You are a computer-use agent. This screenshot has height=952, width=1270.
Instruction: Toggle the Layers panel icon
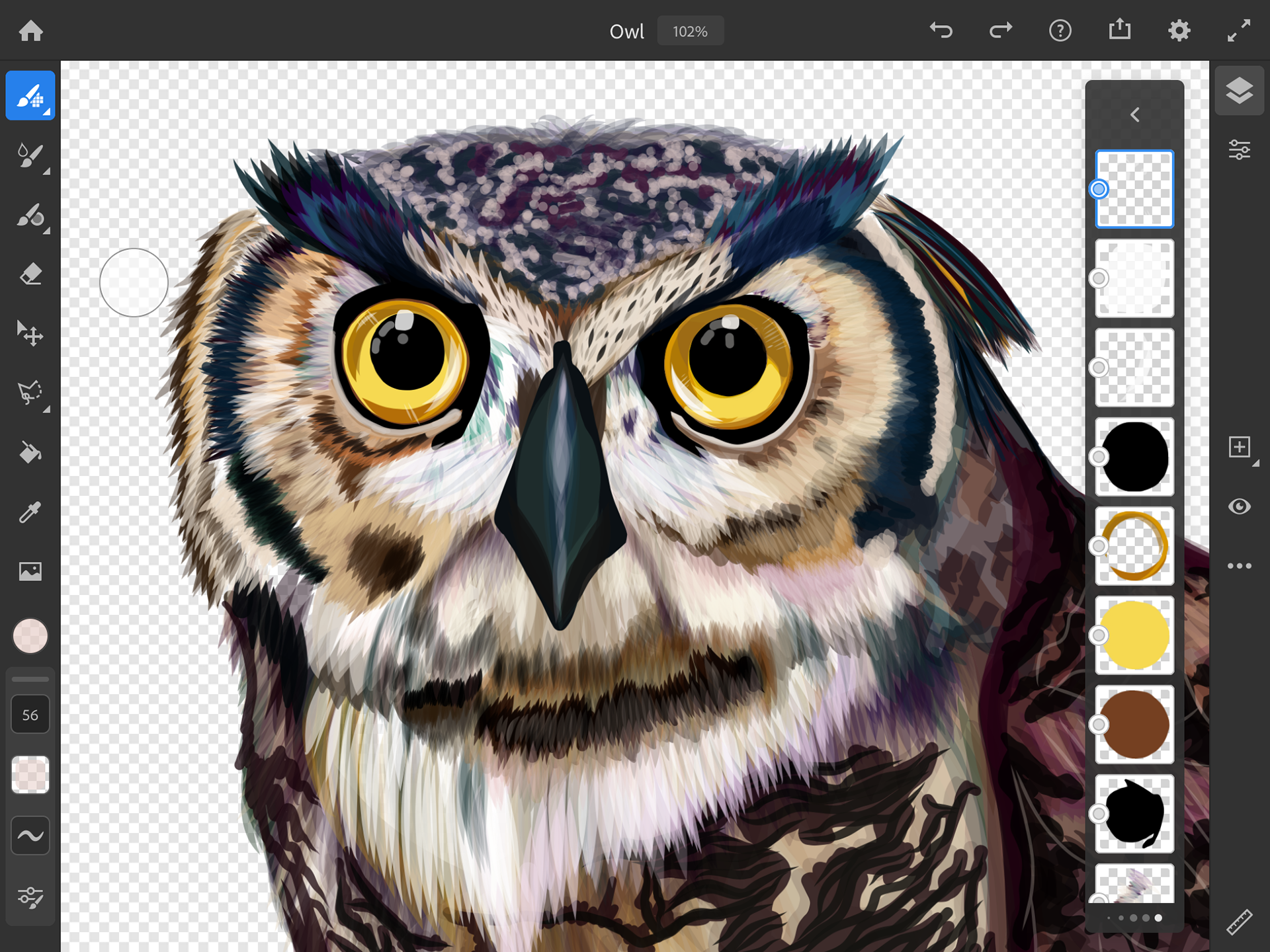click(x=1239, y=91)
